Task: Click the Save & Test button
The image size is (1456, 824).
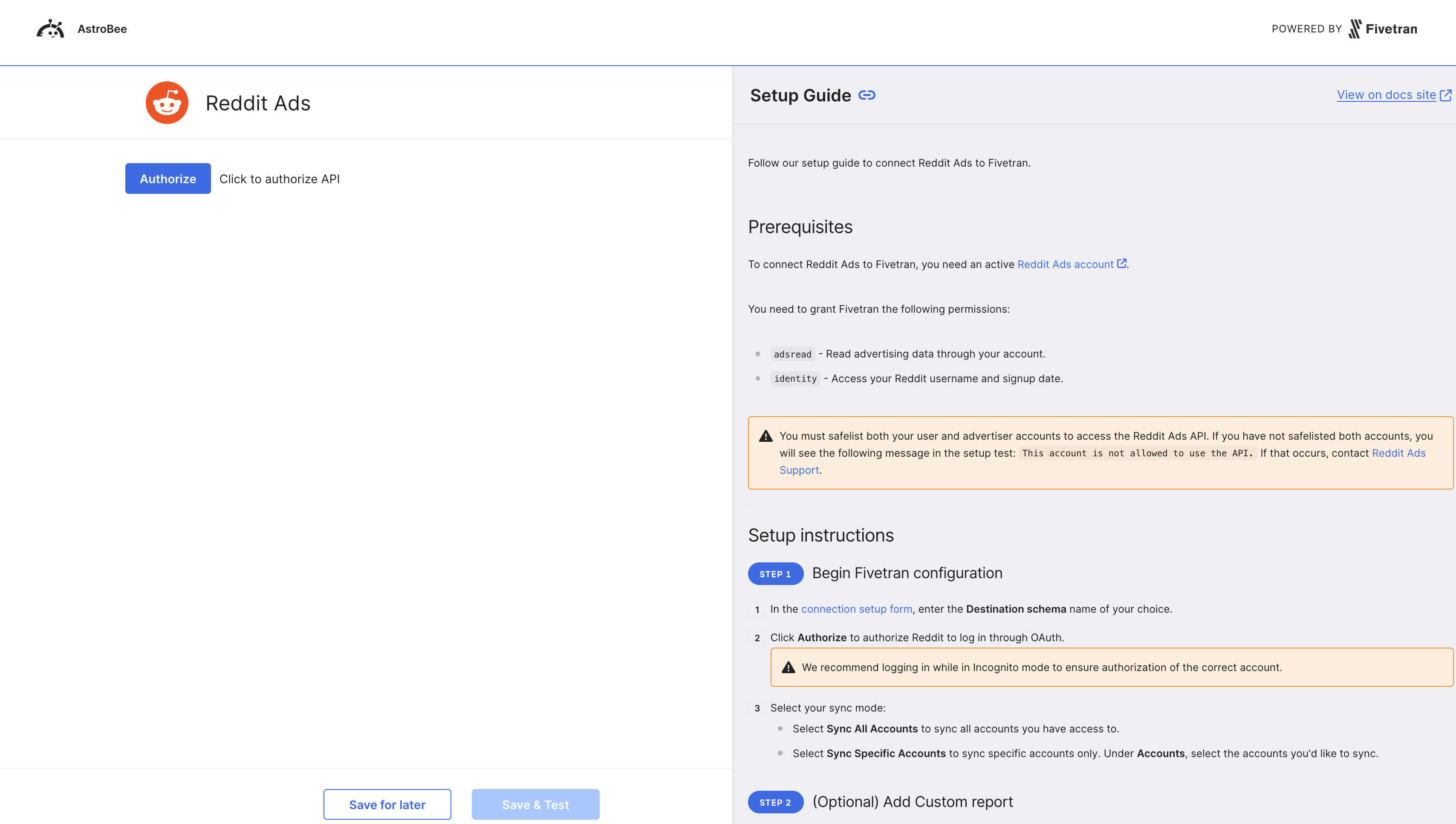Action: (535, 804)
